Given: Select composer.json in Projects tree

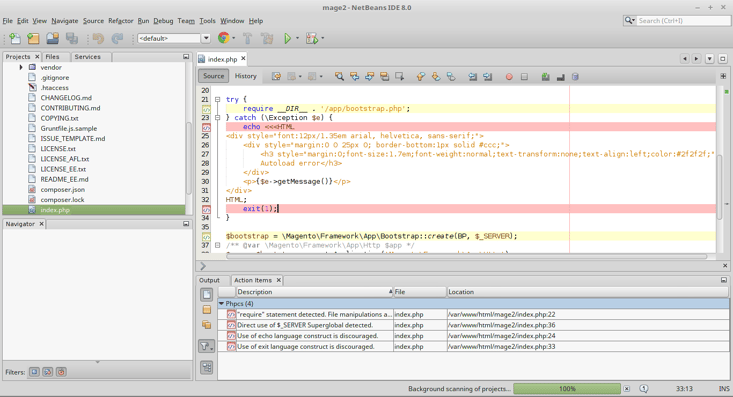Looking at the screenshot, I should coord(63,189).
